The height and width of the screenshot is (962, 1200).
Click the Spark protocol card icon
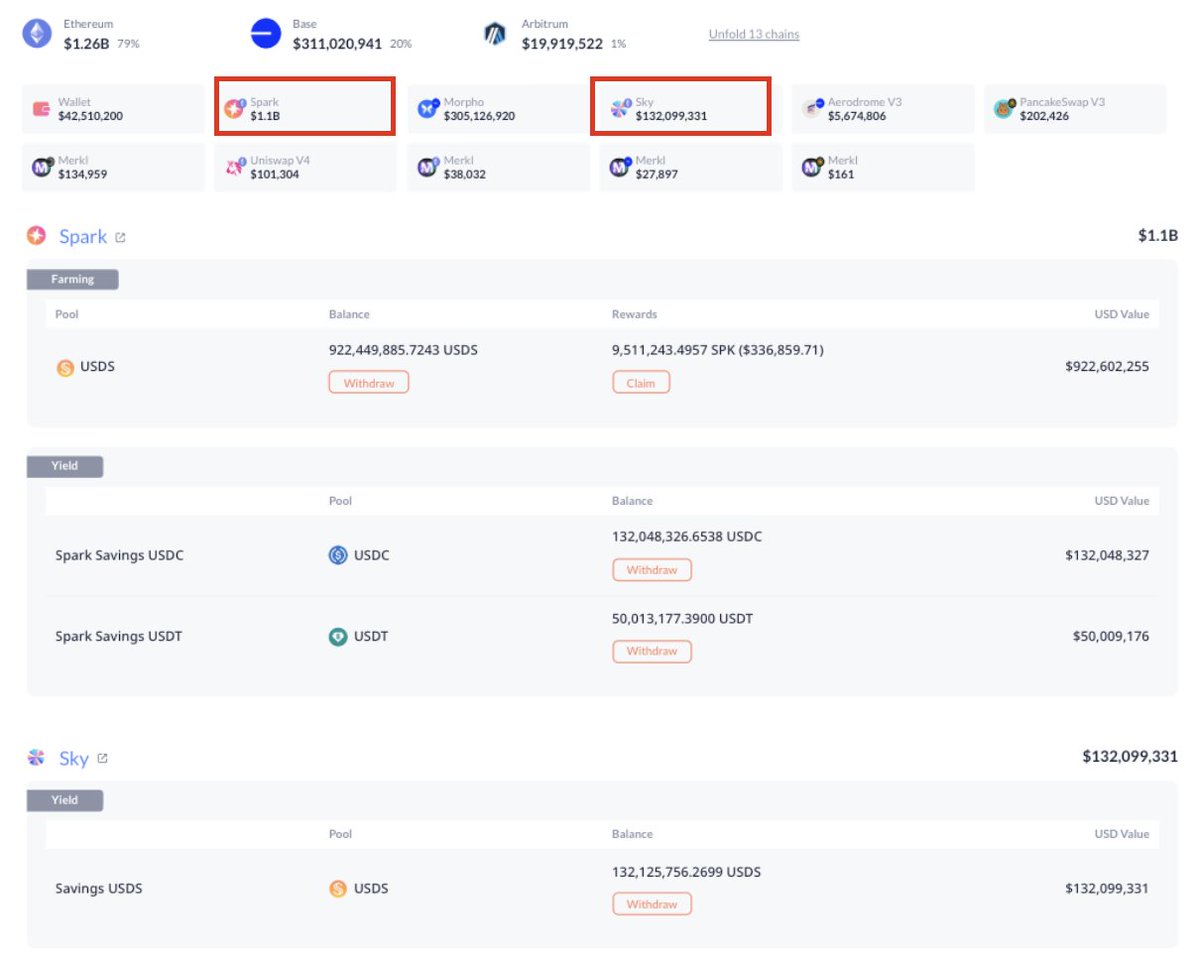[x=234, y=109]
